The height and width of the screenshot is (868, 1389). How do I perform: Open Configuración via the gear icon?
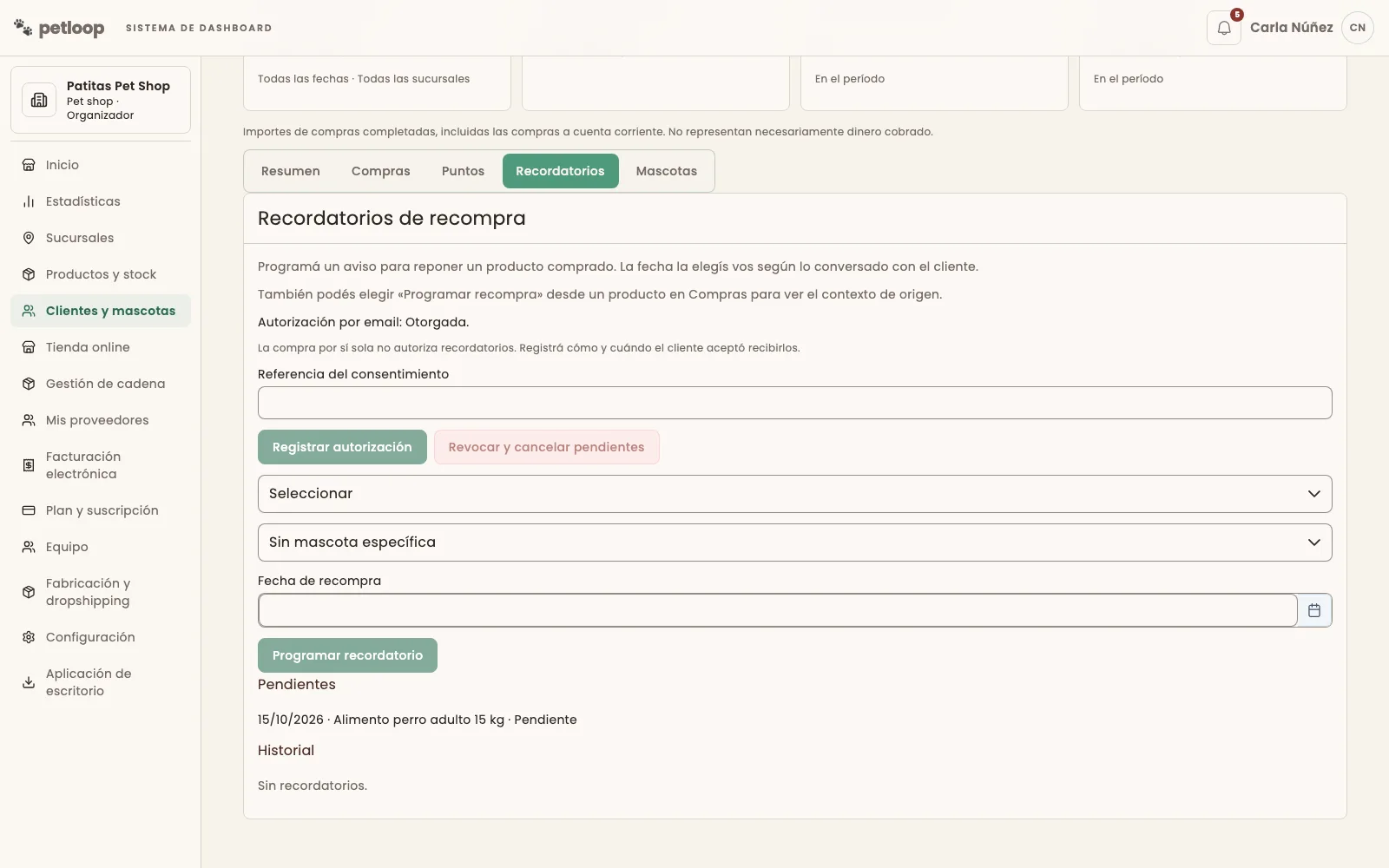[29, 637]
